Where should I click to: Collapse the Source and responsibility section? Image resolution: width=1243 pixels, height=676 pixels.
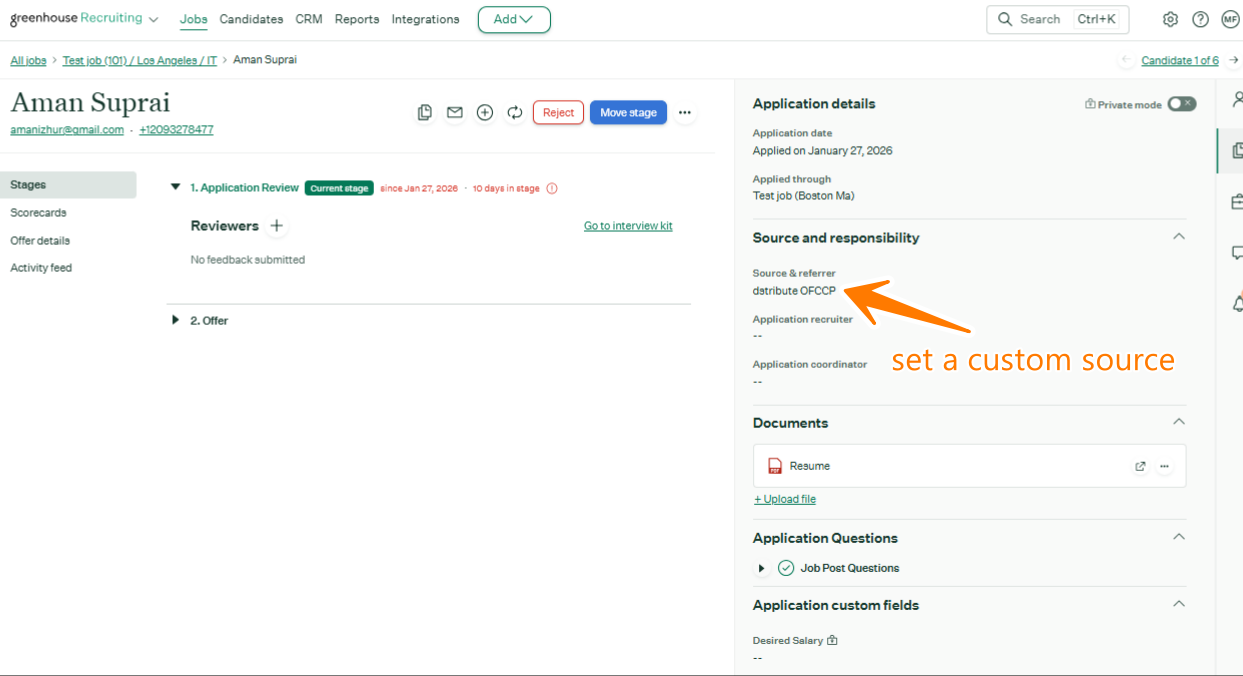pyautogui.click(x=1178, y=237)
